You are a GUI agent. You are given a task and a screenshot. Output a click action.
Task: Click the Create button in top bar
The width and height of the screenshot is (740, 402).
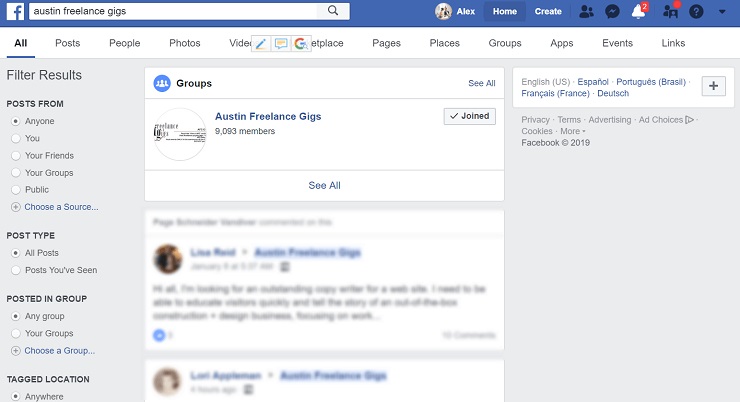(x=548, y=11)
